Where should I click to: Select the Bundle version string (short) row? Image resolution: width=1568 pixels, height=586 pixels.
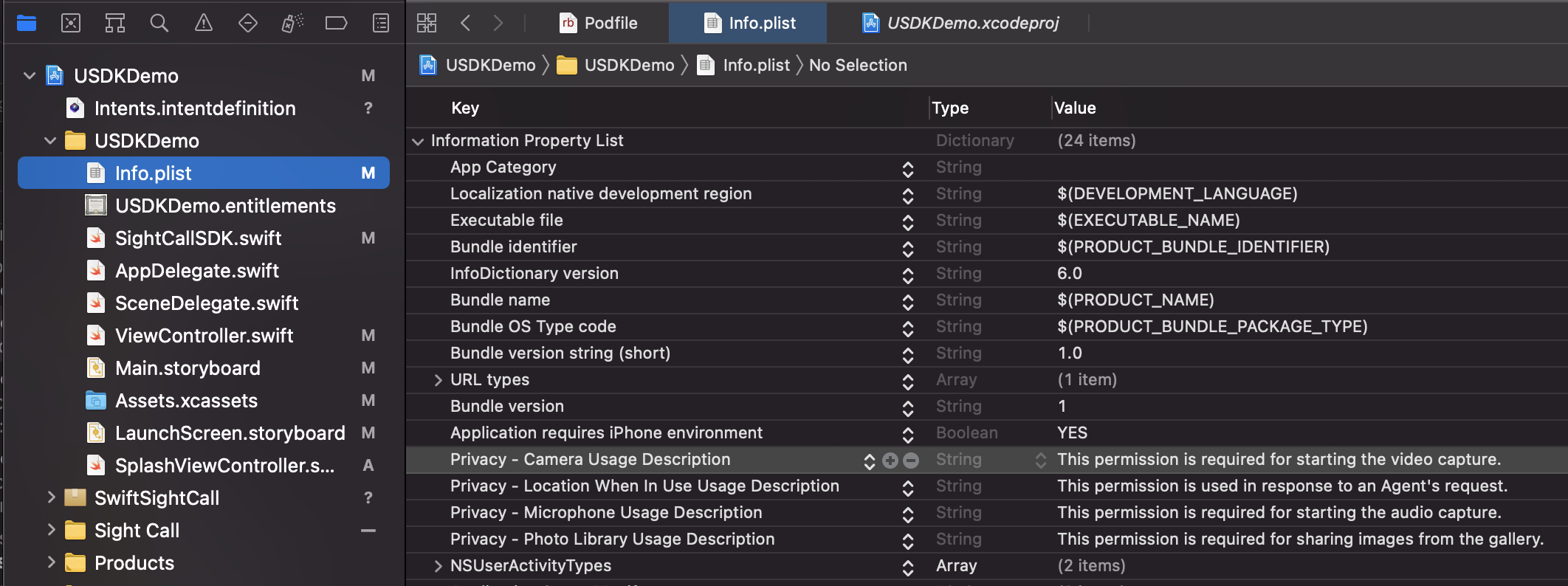[987, 354]
